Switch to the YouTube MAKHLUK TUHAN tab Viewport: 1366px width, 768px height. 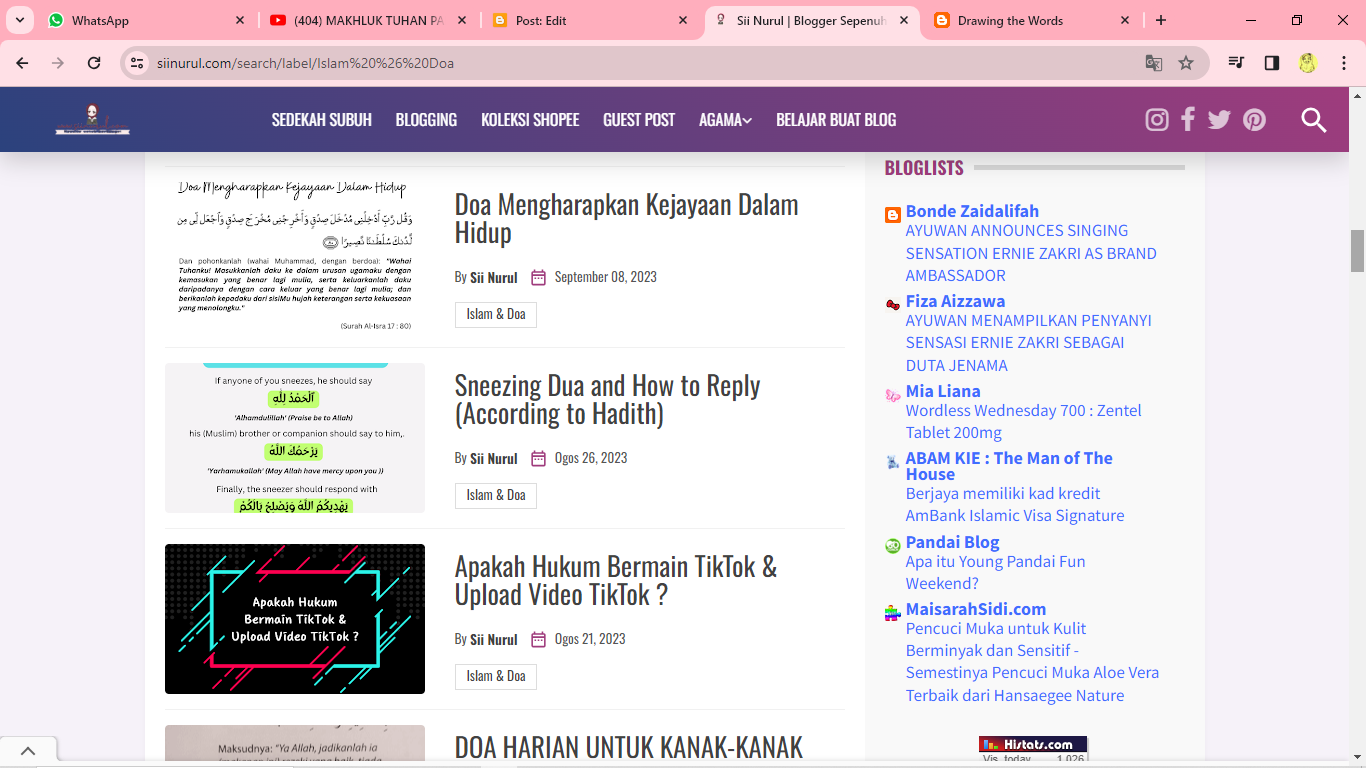pos(368,20)
